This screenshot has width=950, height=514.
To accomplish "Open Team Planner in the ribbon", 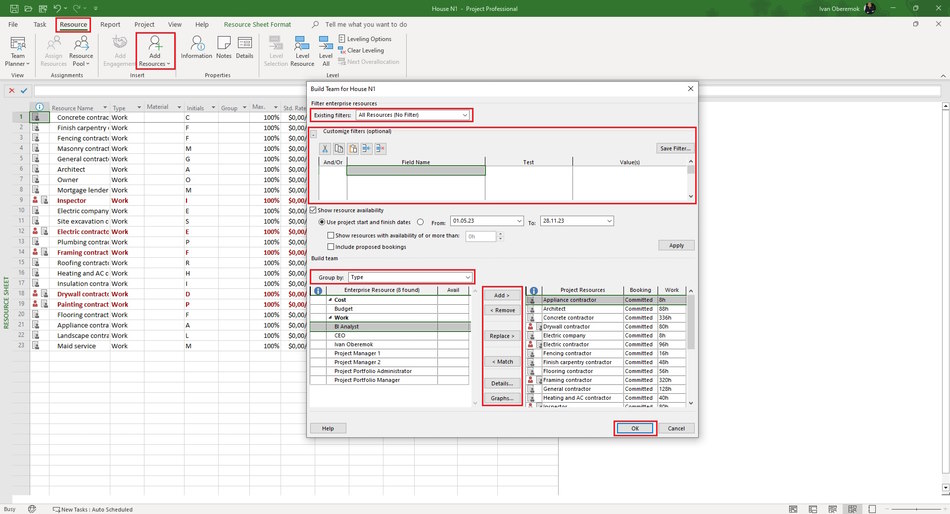I will (x=18, y=52).
